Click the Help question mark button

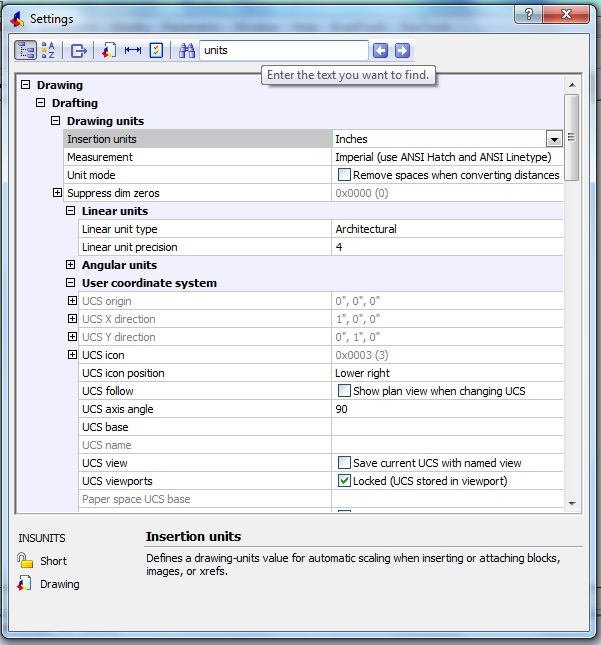point(529,14)
